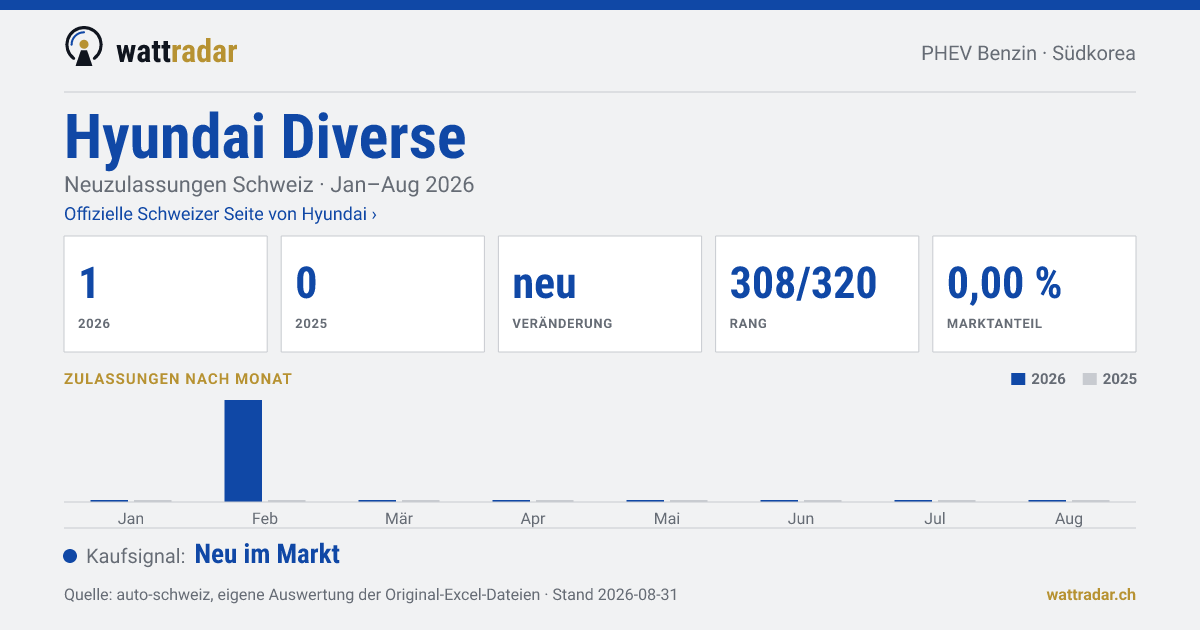The height and width of the screenshot is (630, 1200).
Task: Click 'PHEV Benzin · Südkorea' text
Action: [x=1028, y=53]
